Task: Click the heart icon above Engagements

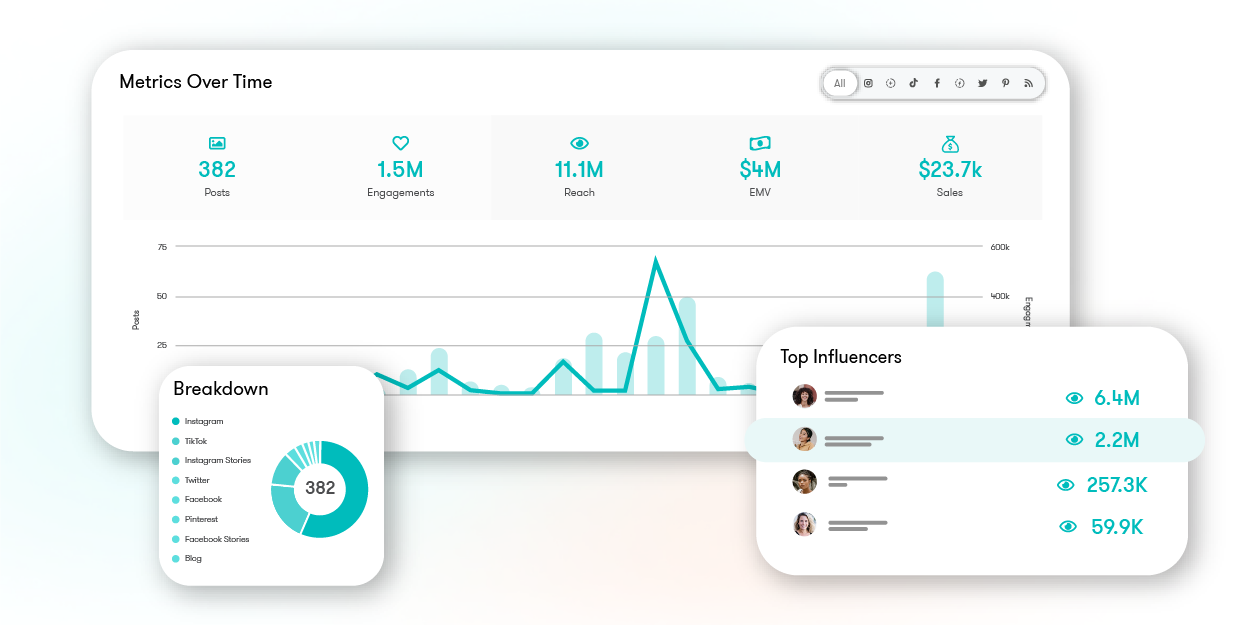Action: pos(400,143)
